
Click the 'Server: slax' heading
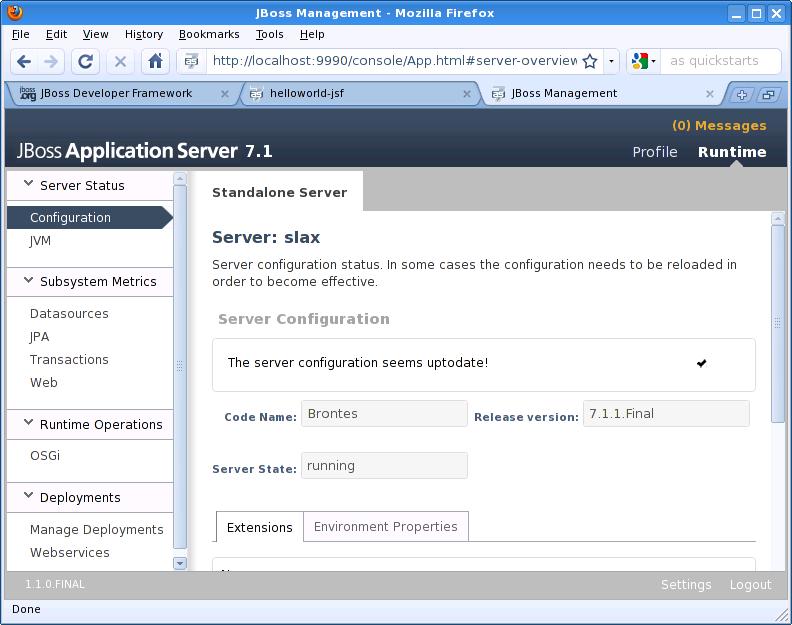pyautogui.click(x=266, y=237)
